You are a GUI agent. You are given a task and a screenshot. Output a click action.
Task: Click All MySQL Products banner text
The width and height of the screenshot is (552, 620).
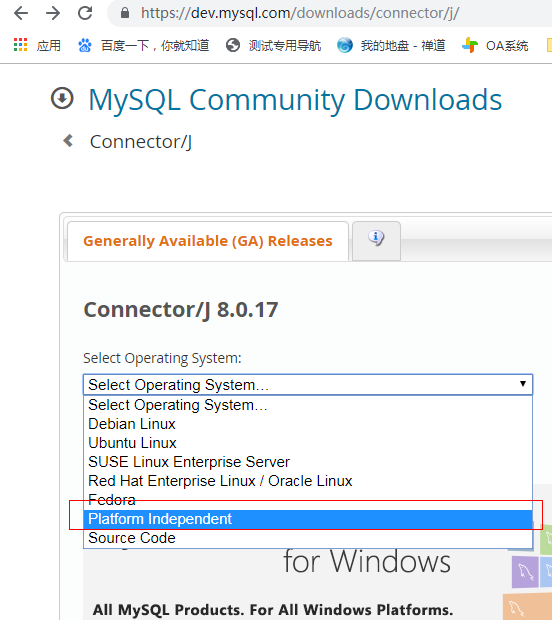272,609
